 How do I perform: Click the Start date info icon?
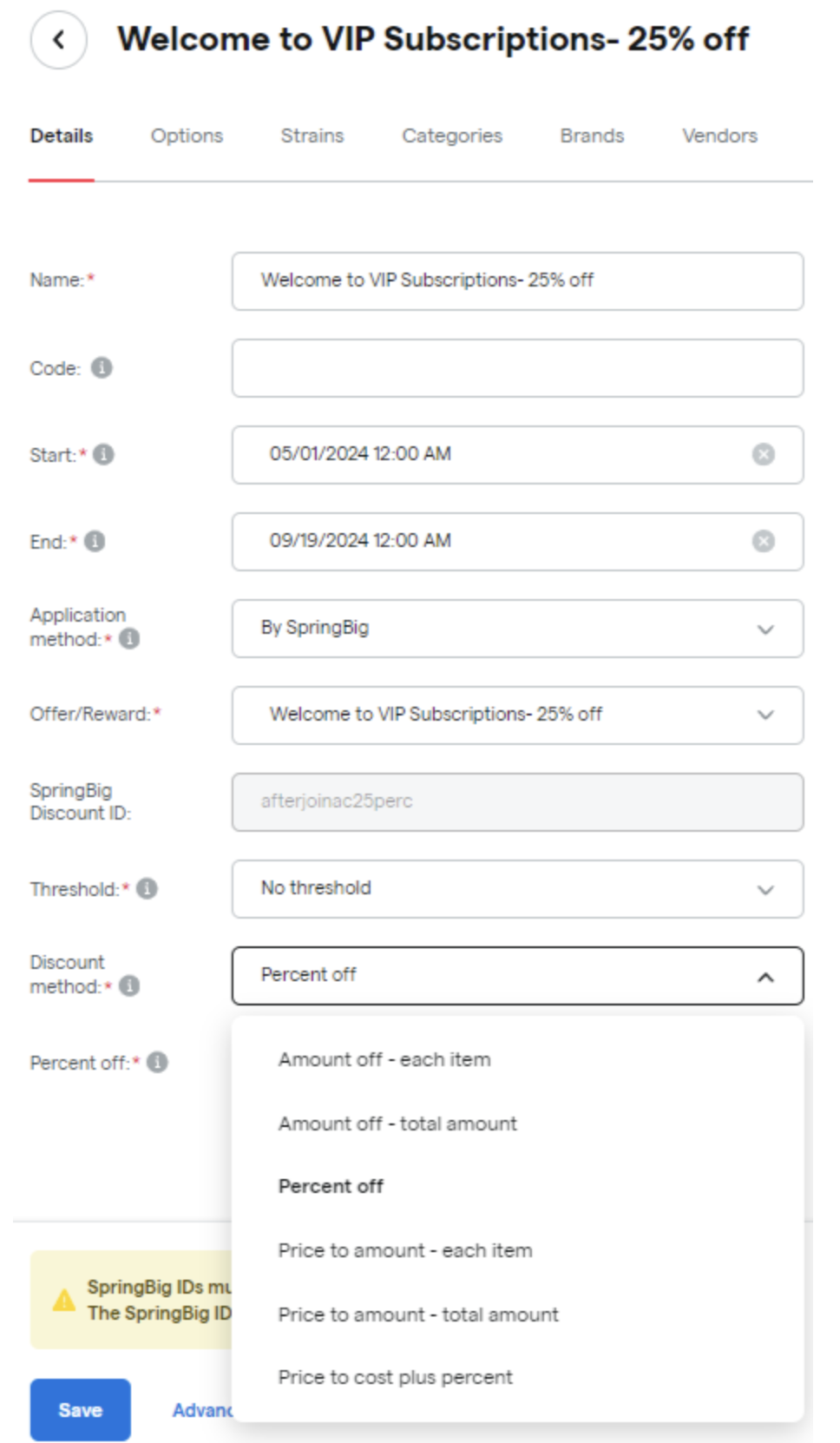(103, 454)
